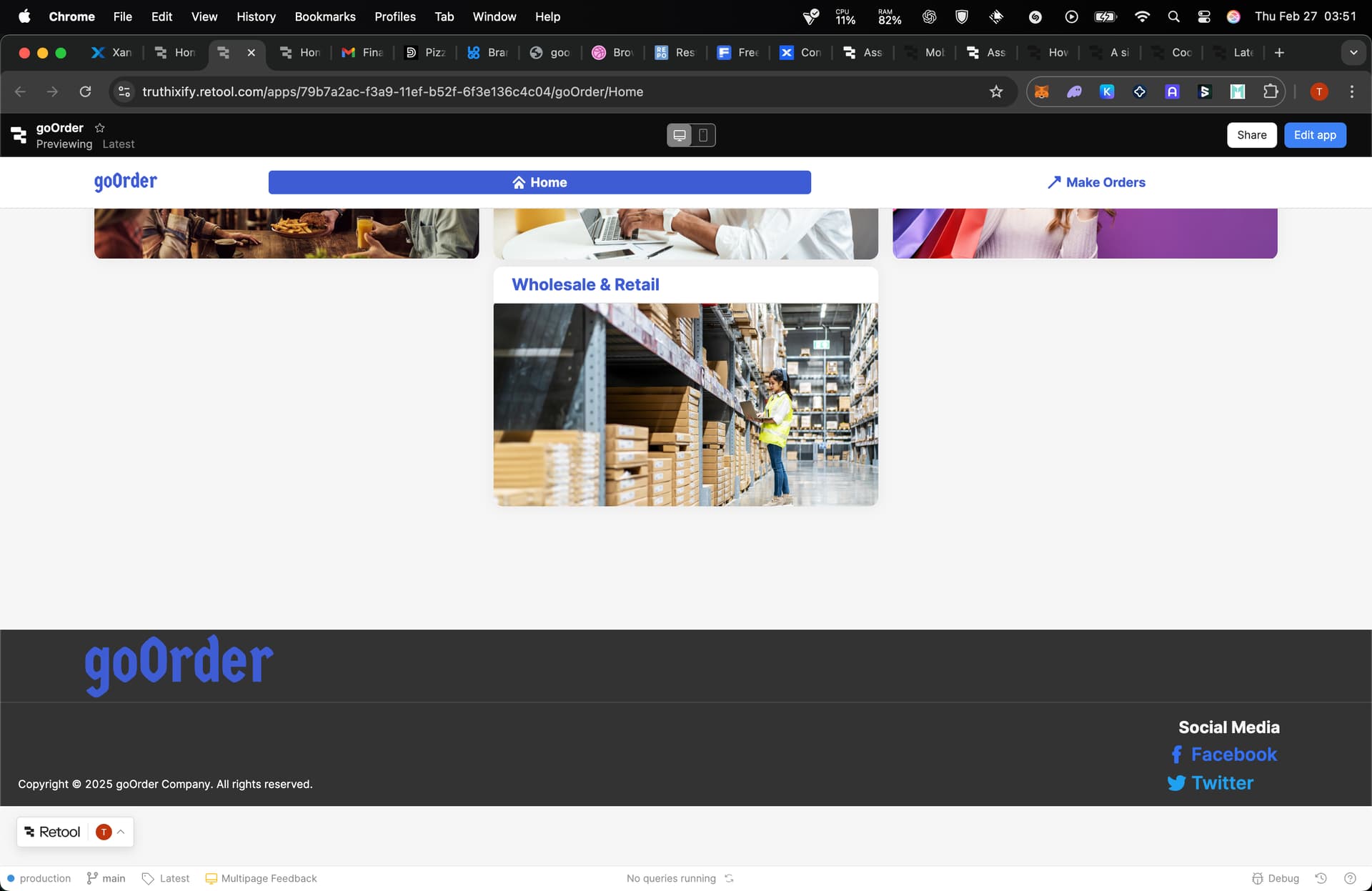Viewport: 1372px width, 891px height.
Task: Click the copyright notice text
Action: pos(165,784)
